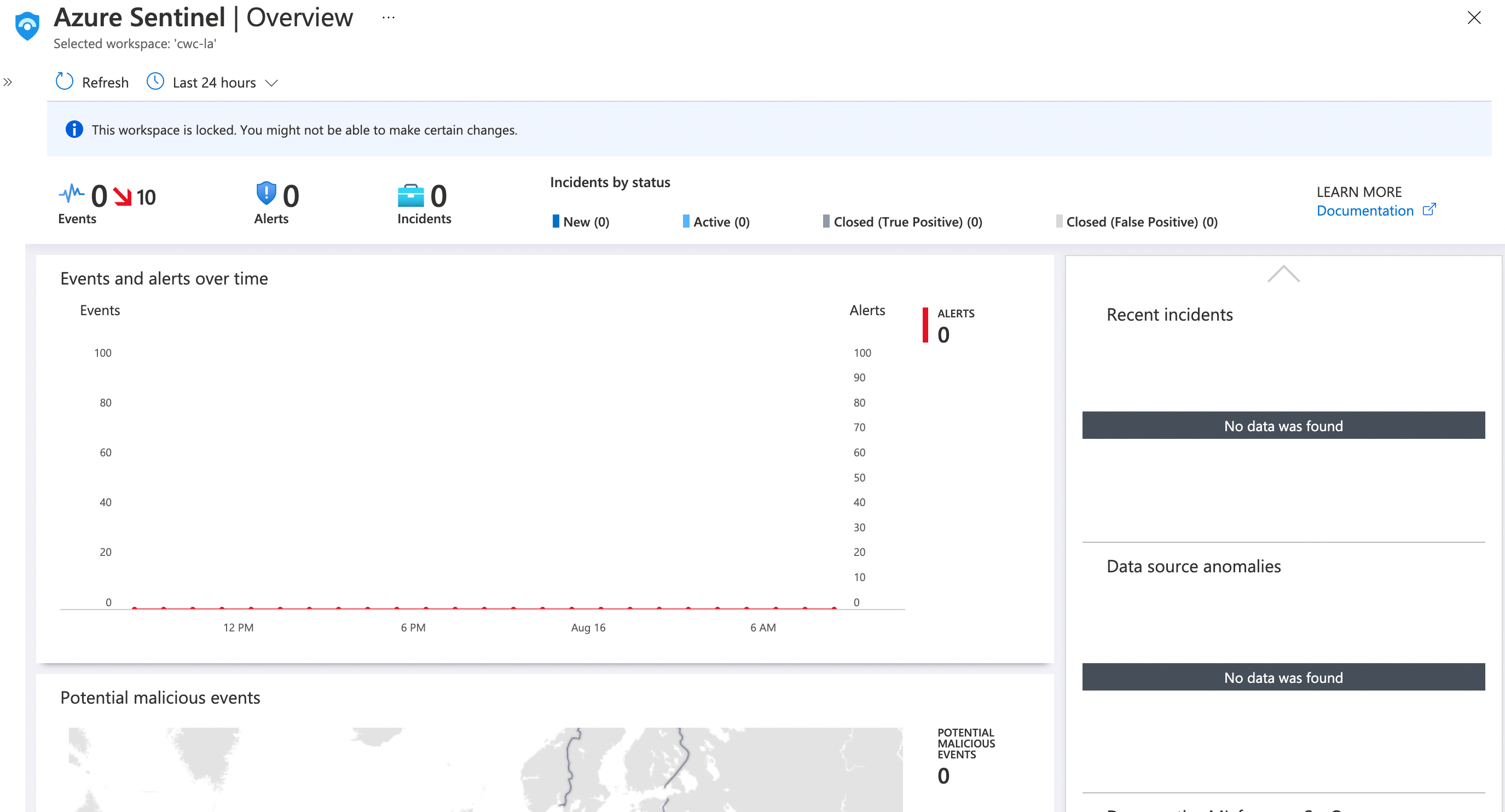Click the Incidents by status heading
Viewport: 1505px width, 812px height.
(x=610, y=182)
